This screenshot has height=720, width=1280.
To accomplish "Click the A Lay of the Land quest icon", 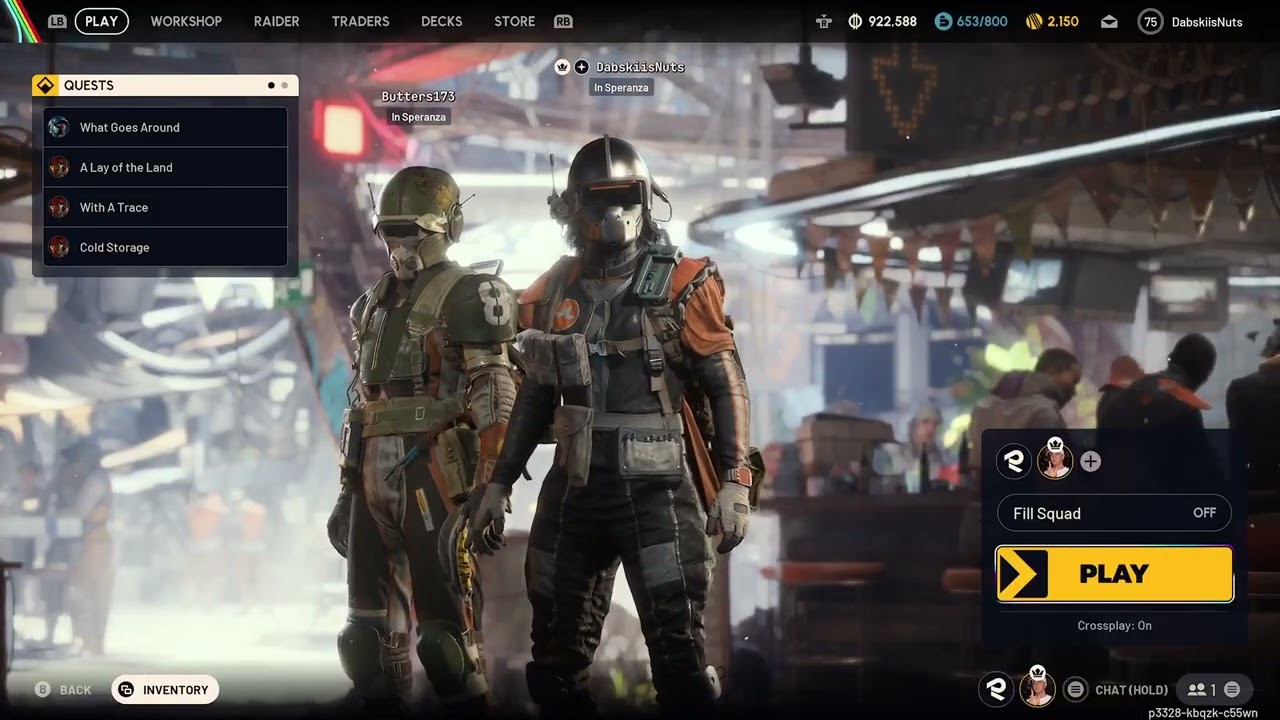I will point(59,167).
